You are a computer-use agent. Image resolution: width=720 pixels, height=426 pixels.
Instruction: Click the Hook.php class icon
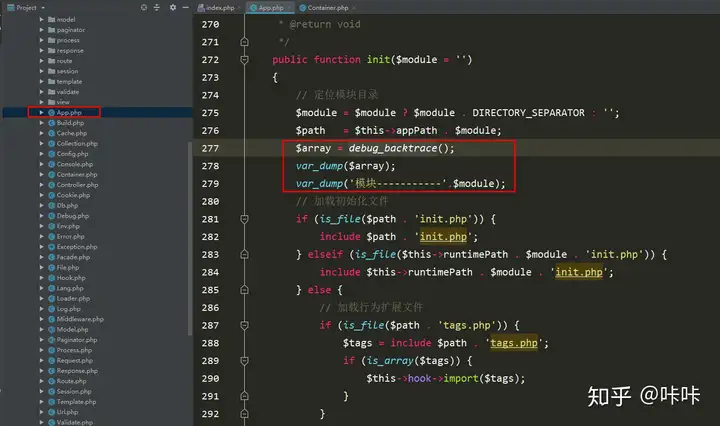(x=51, y=278)
